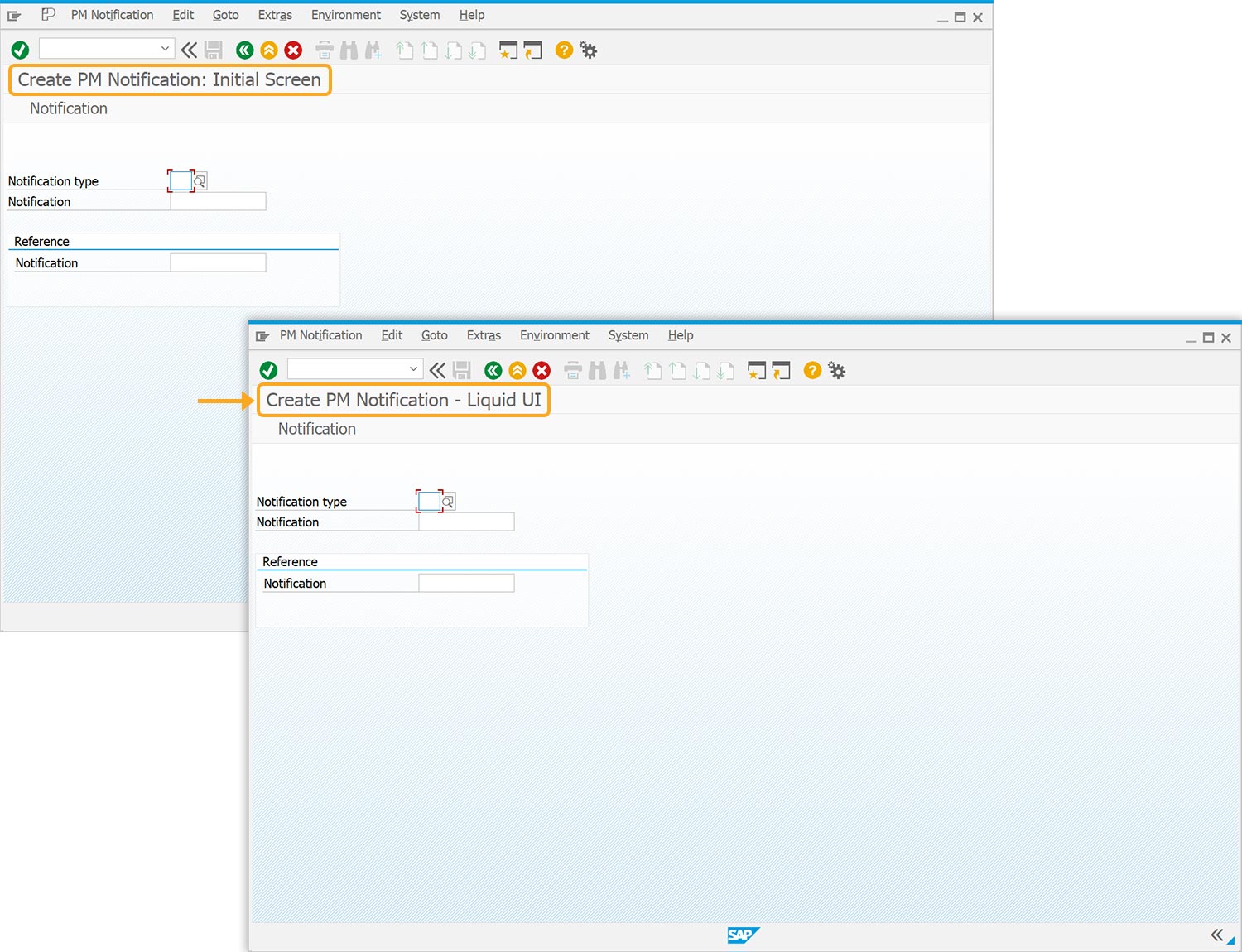Image resolution: width=1242 pixels, height=952 pixels.
Task: Open Edit menu in front window
Action: pyautogui.click(x=392, y=335)
